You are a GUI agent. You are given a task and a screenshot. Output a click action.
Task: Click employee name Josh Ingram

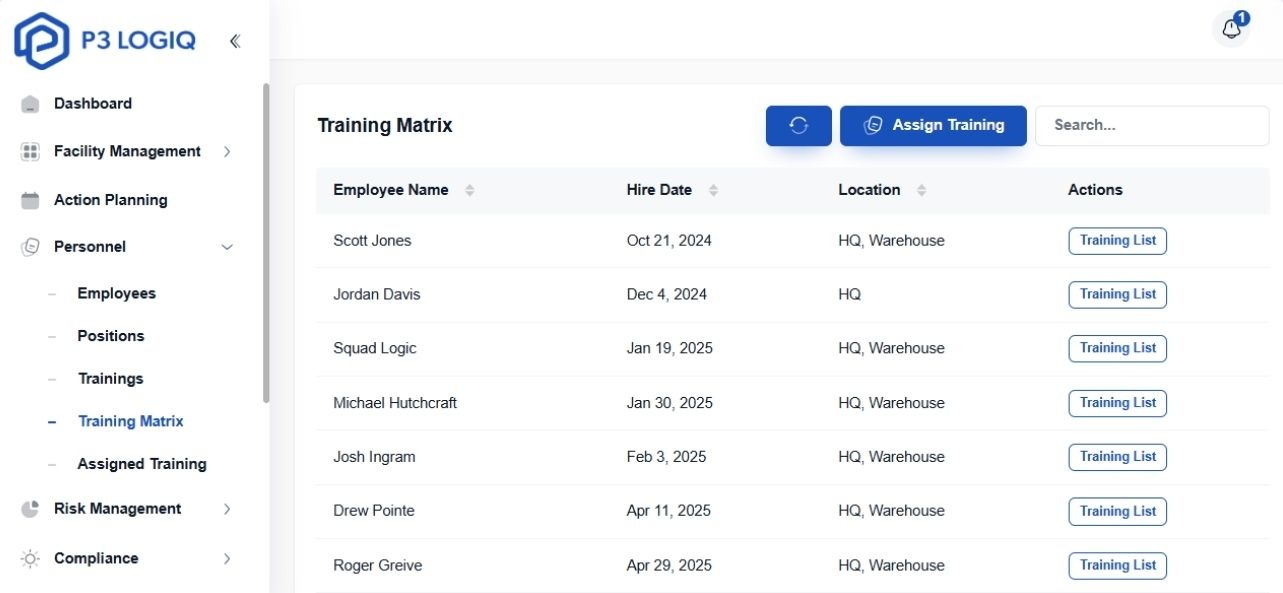pos(374,457)
